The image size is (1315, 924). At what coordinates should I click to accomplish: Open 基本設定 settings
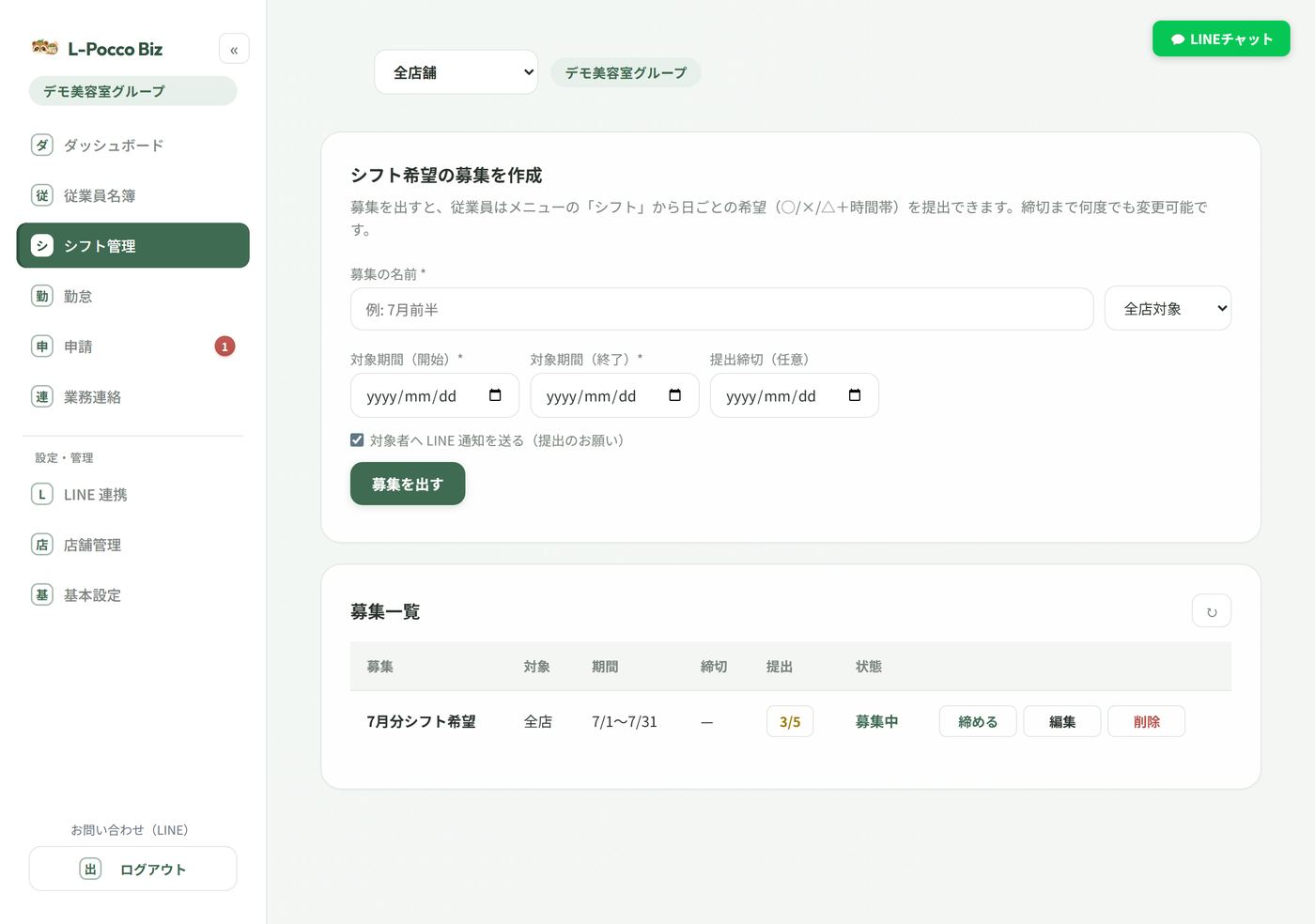(132, 594)
